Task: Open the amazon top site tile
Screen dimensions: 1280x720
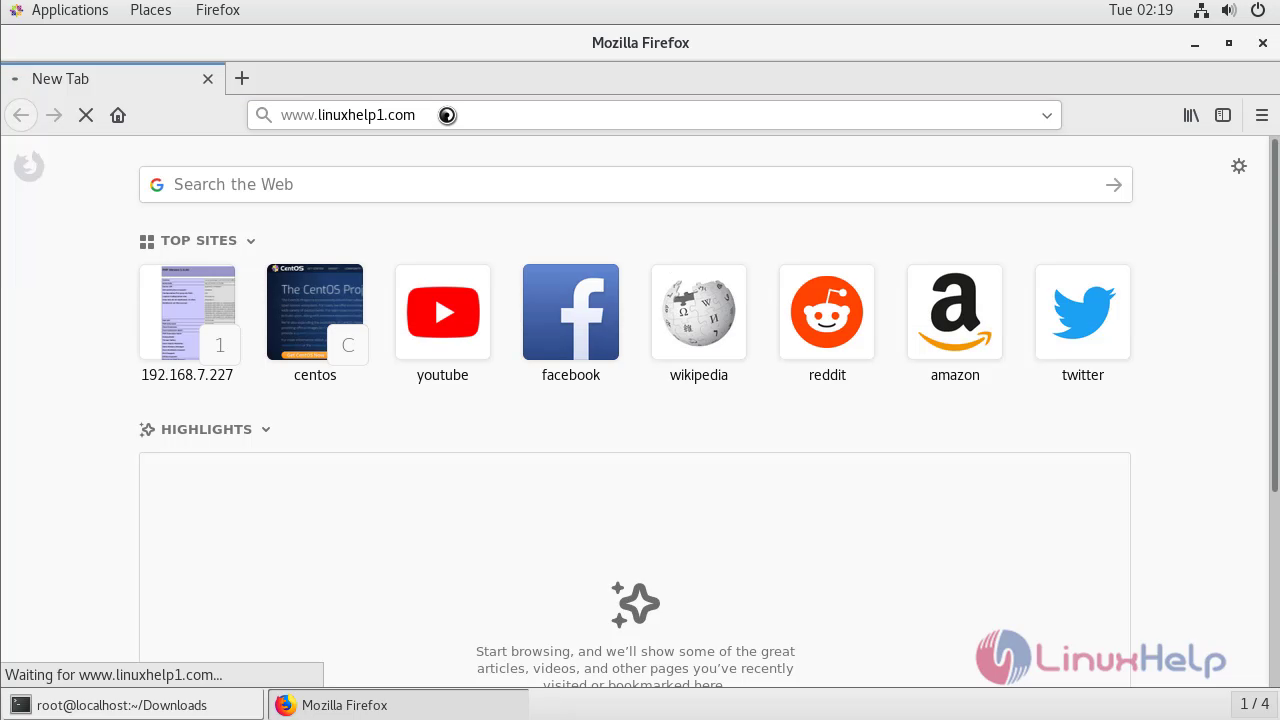Action: (955, 312)
